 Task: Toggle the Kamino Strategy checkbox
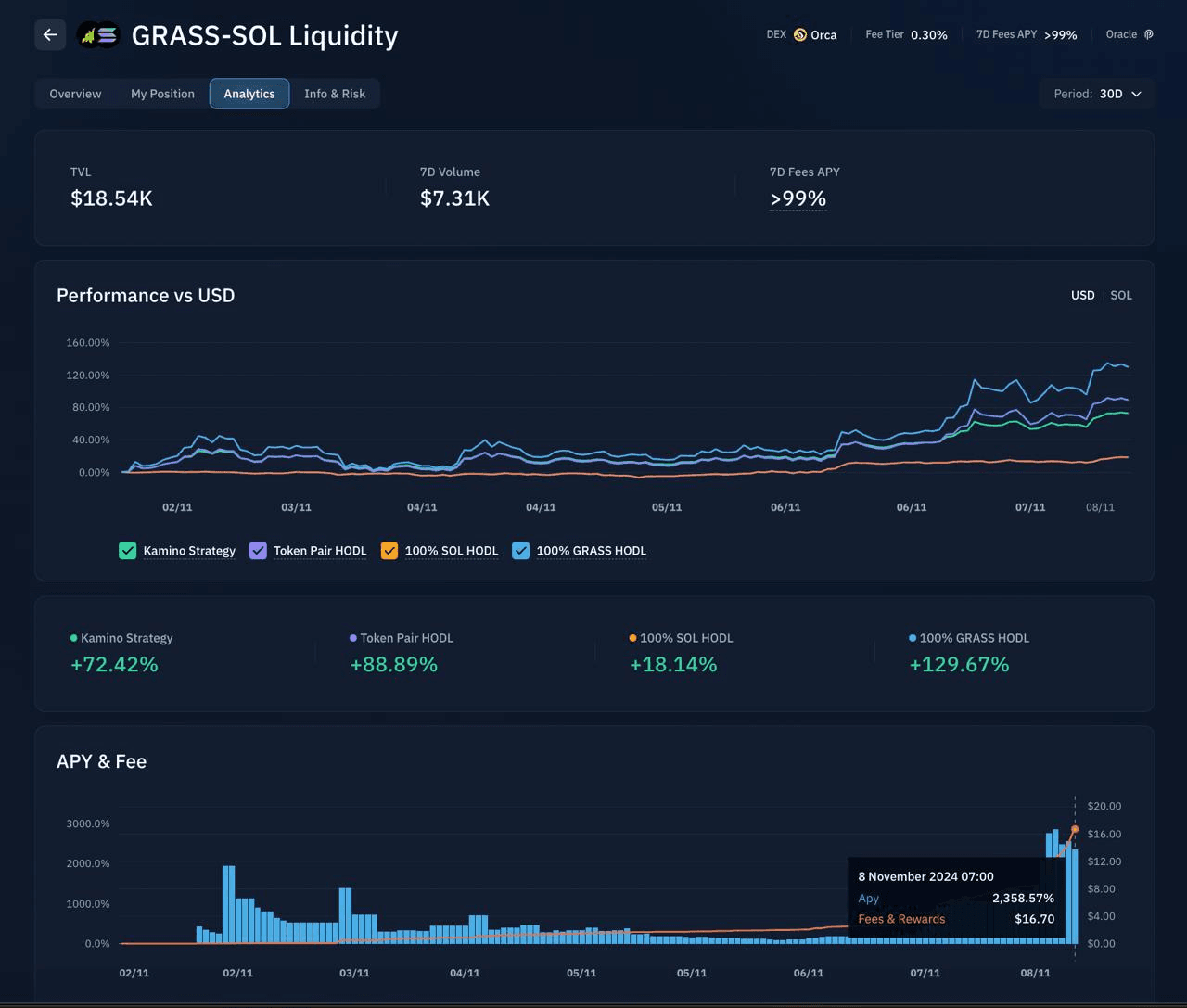coord(127,551)
